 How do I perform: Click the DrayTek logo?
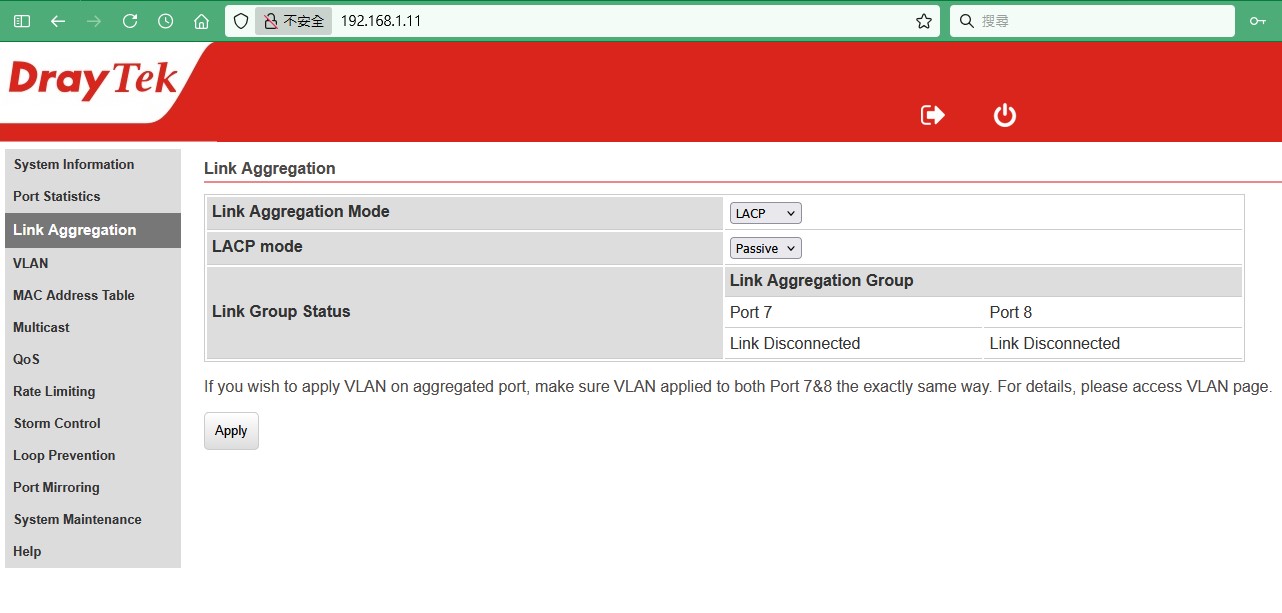point(93,82)
